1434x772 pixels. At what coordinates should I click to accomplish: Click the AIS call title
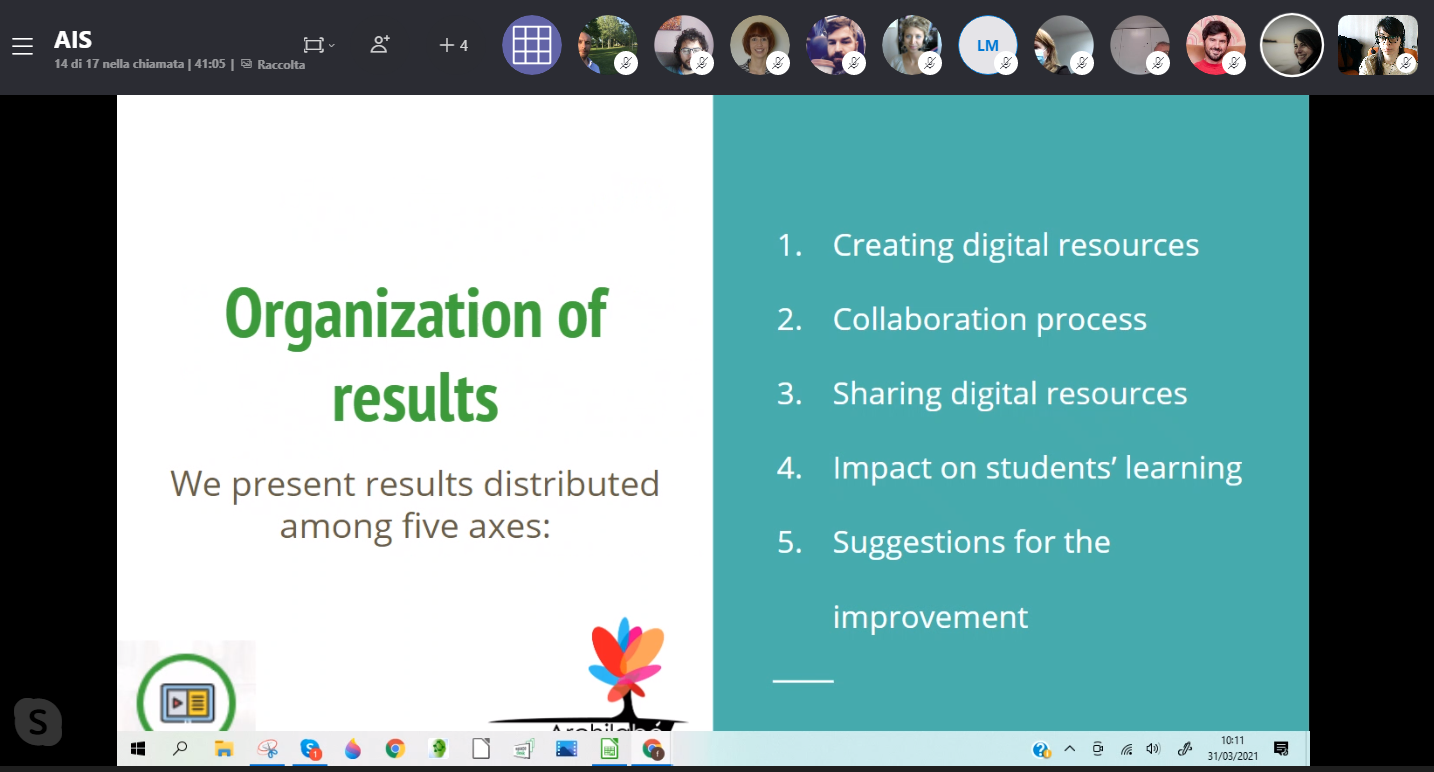73,40
